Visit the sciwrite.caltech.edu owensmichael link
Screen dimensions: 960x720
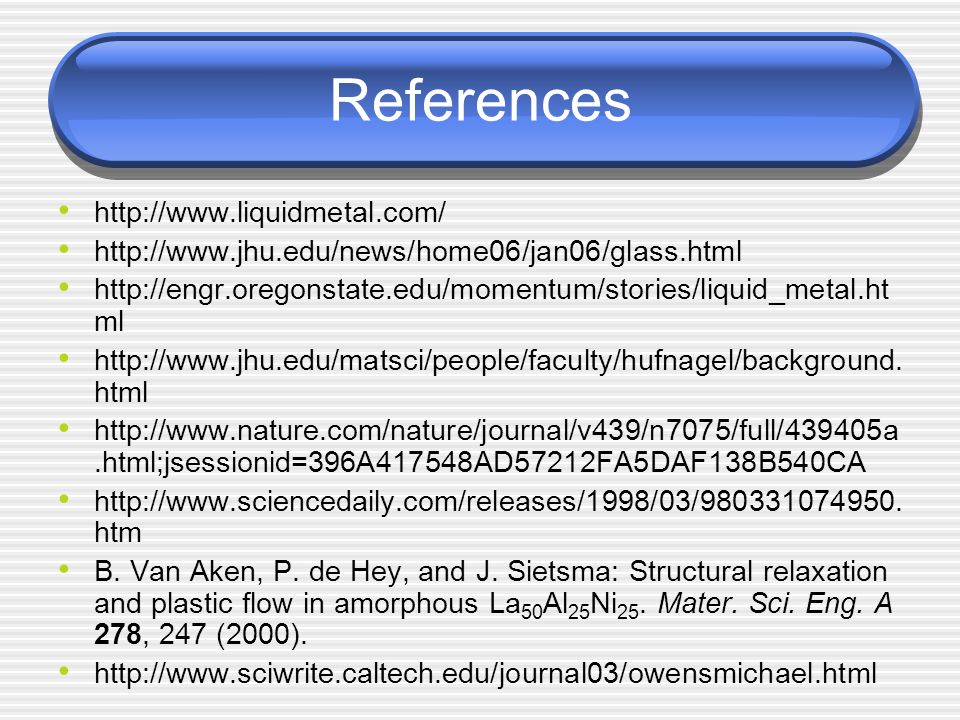pyautogui.click(x=485, y=673)
